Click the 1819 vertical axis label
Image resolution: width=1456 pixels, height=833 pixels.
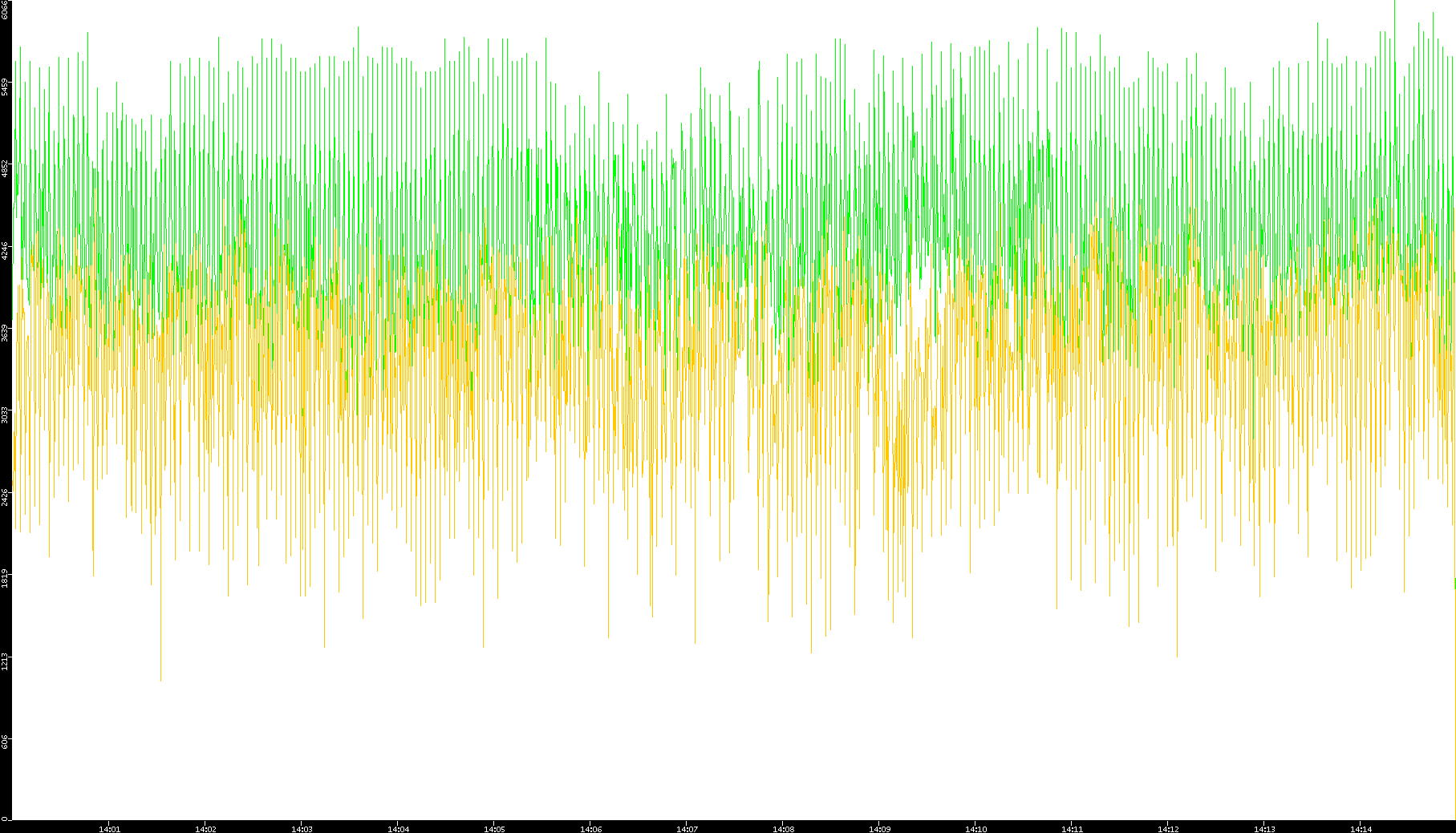(x=5, y=578)
